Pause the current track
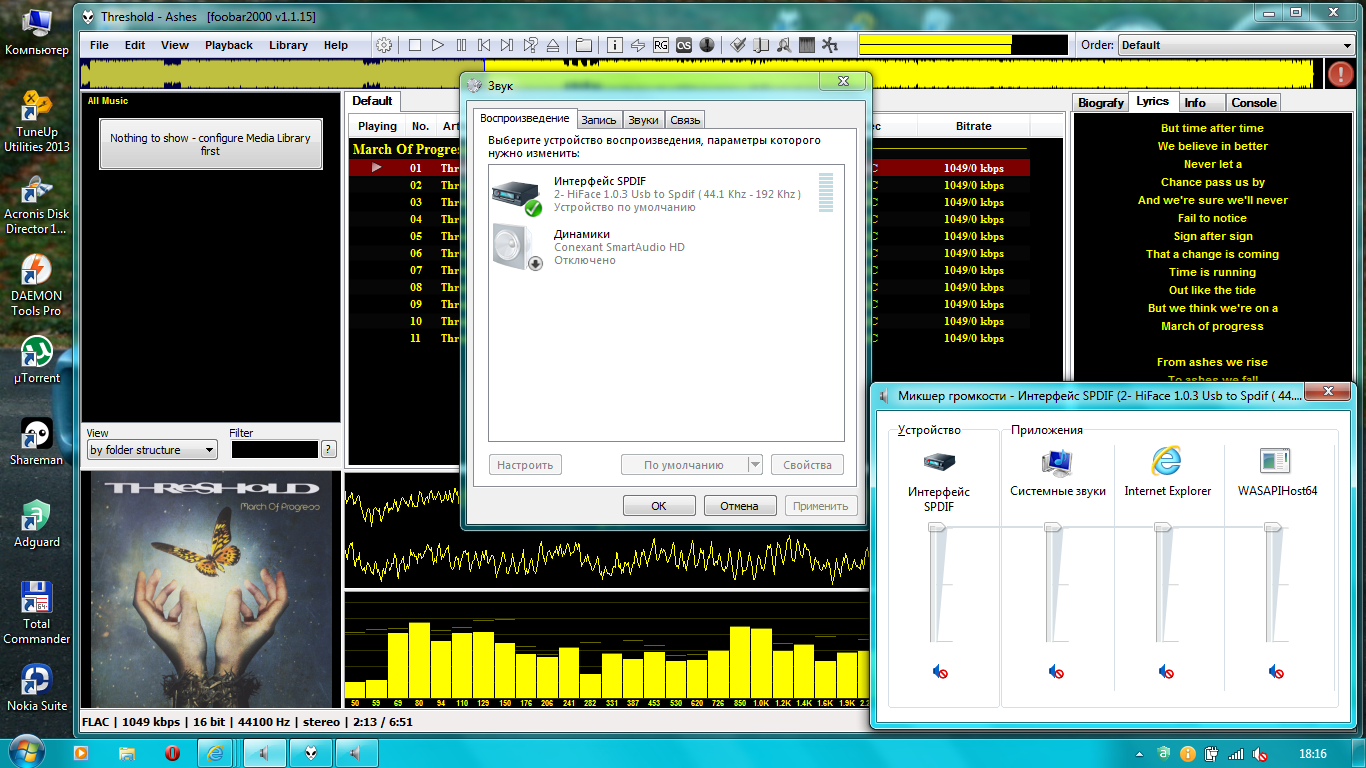The height and width of the screenshot is (768, 1366). tap(461, 45)
